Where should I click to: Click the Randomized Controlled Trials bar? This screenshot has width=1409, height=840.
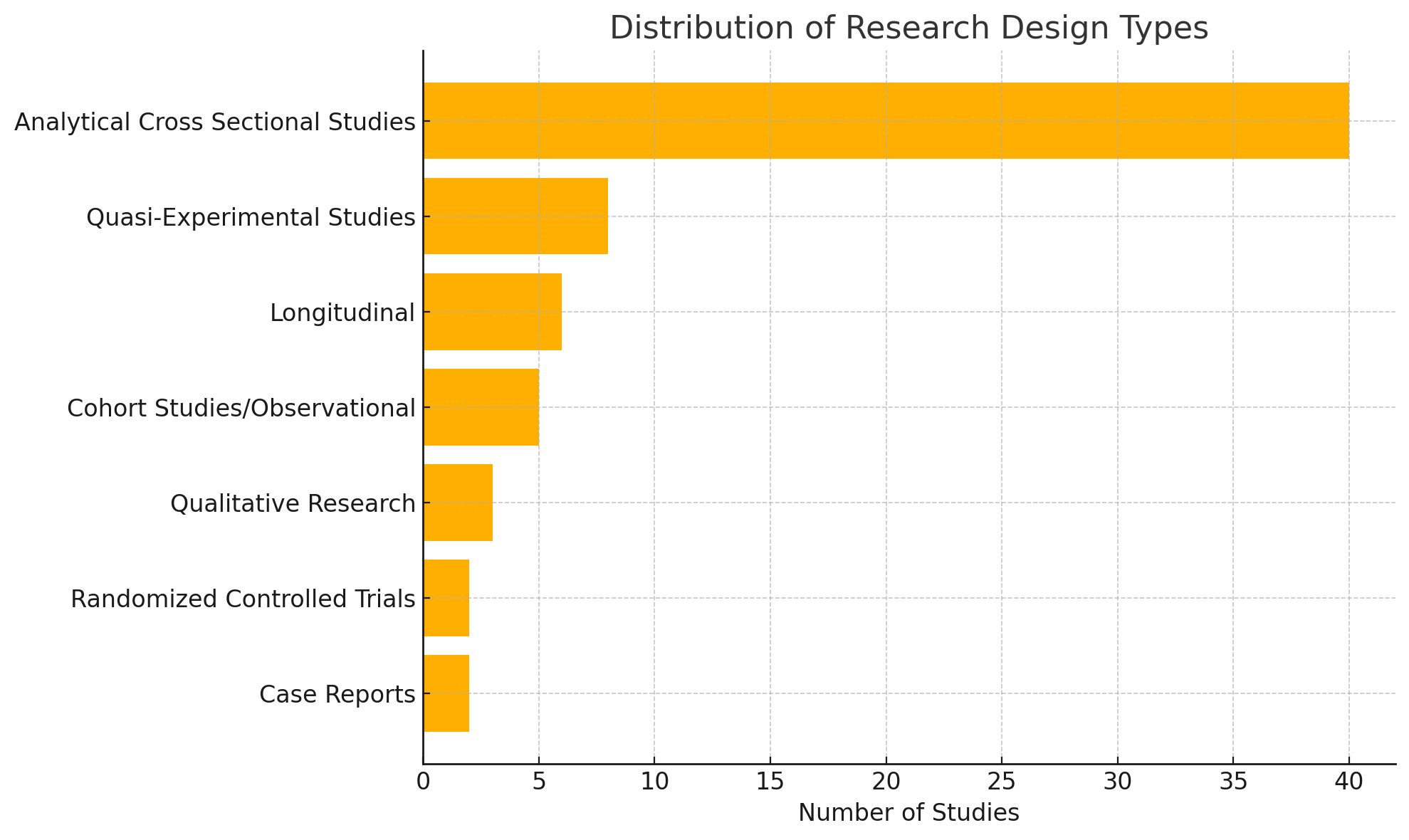point(446,597)
